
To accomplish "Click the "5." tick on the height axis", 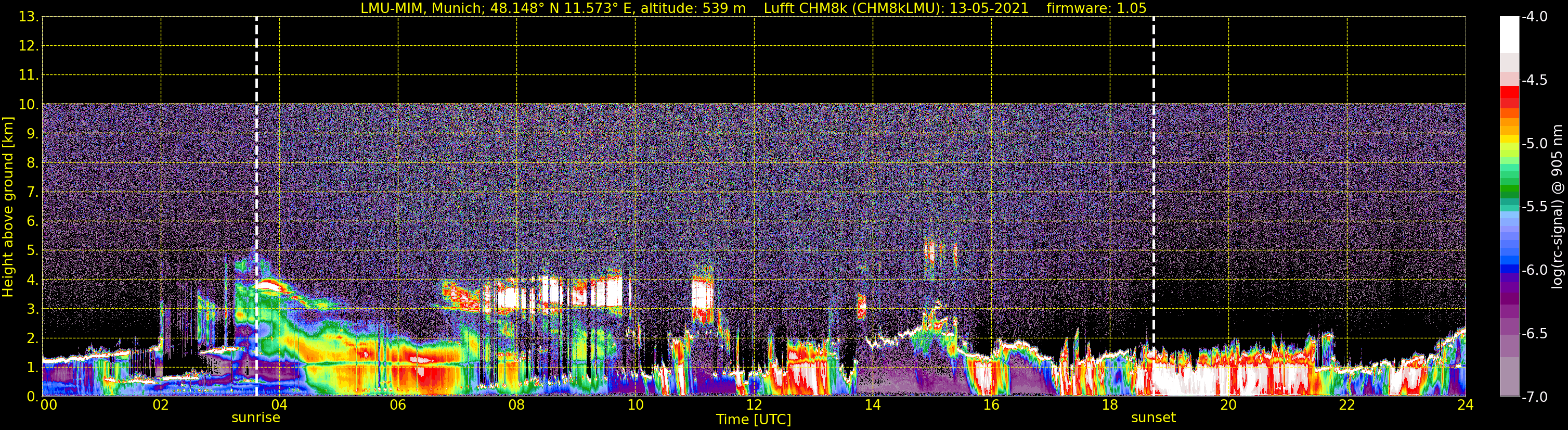I will click(32, 251).
